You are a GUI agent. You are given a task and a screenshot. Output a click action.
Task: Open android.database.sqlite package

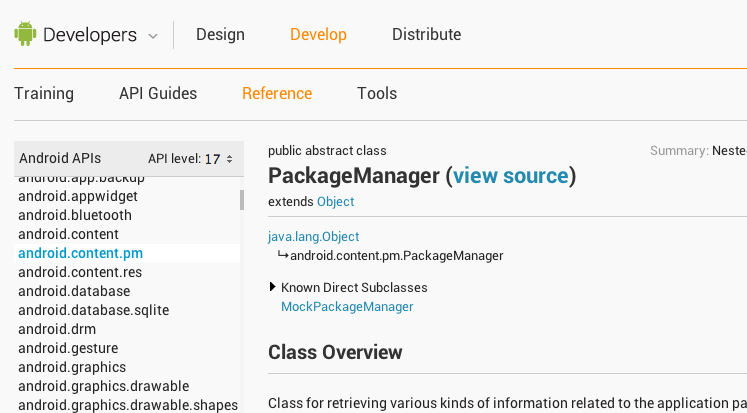pyautogui.click(x=93, y=310)
